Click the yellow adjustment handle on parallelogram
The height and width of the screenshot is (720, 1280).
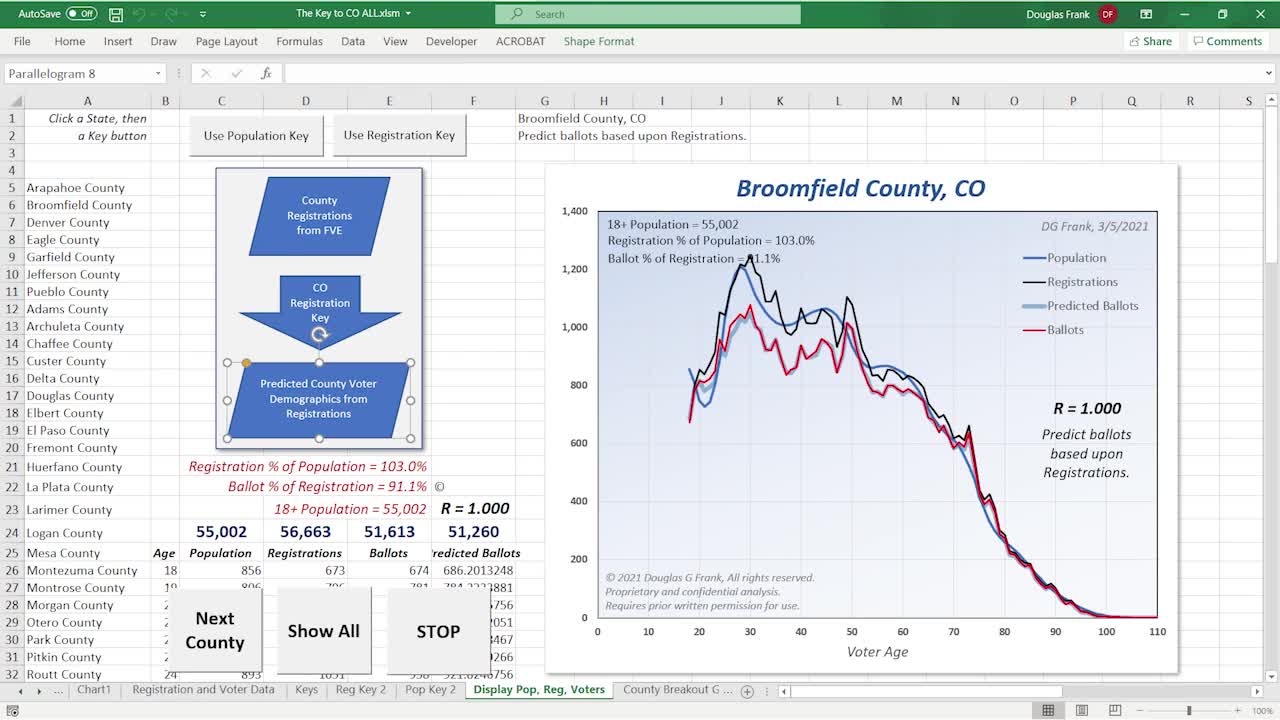coord(246,363)
